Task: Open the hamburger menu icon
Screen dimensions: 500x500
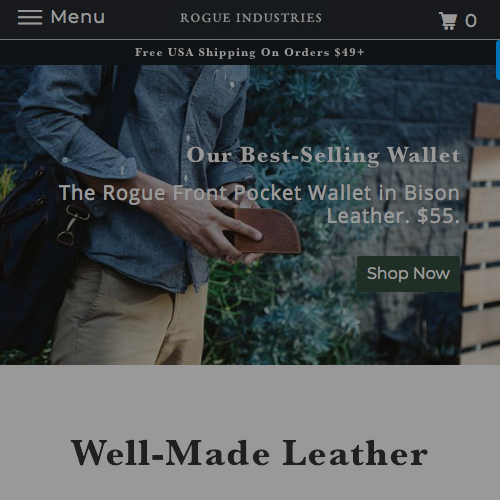Action: pyautogui.click(x=30, y=17)
